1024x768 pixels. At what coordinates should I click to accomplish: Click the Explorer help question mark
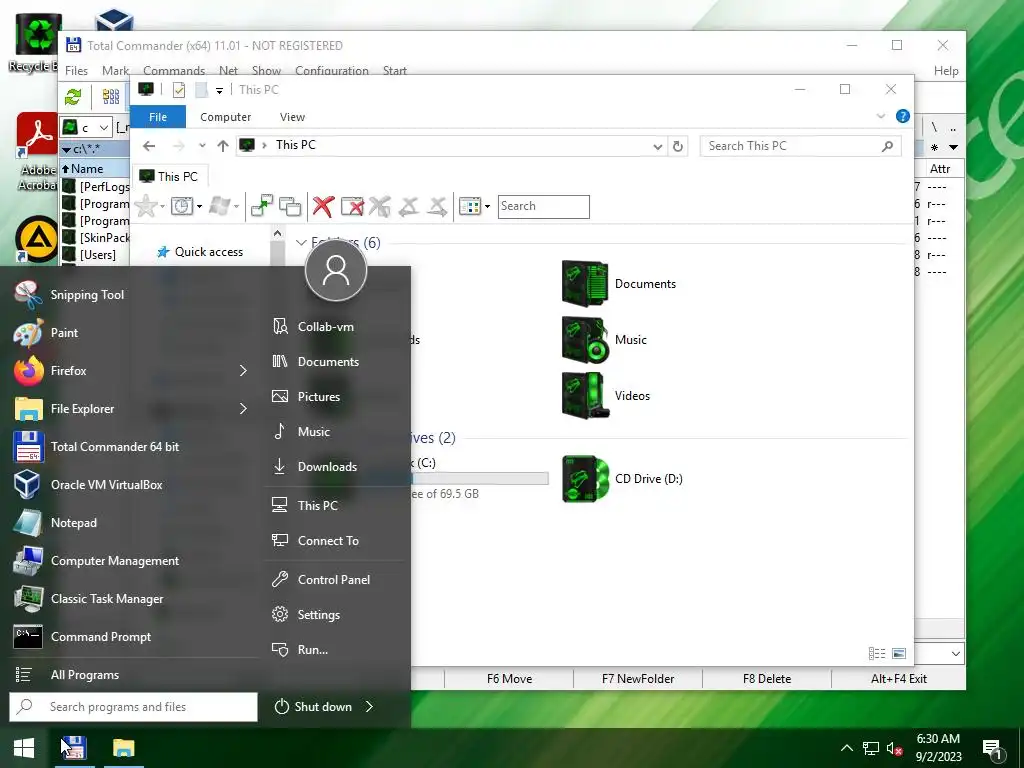[x=903, y=116]
